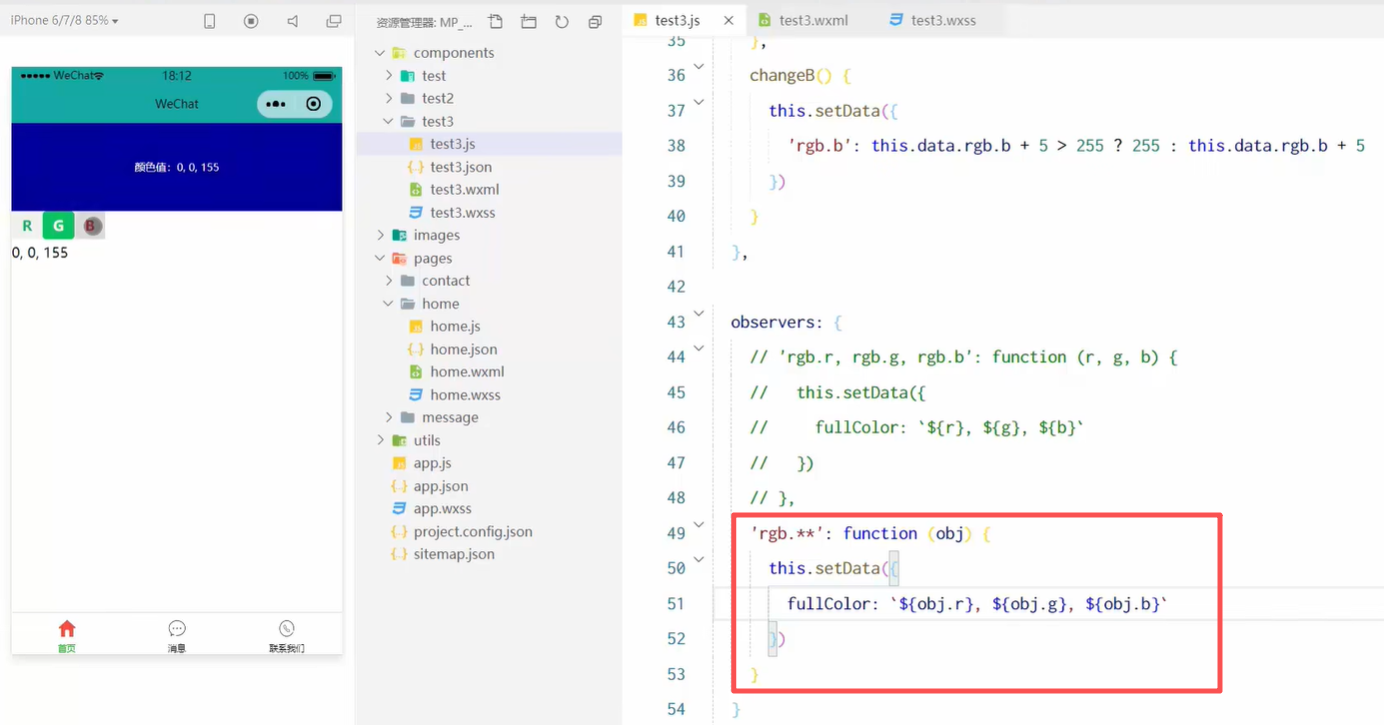This screenshot has height=725, width=1384.
Task: Expand the message folder
Action: pos(389,417)
